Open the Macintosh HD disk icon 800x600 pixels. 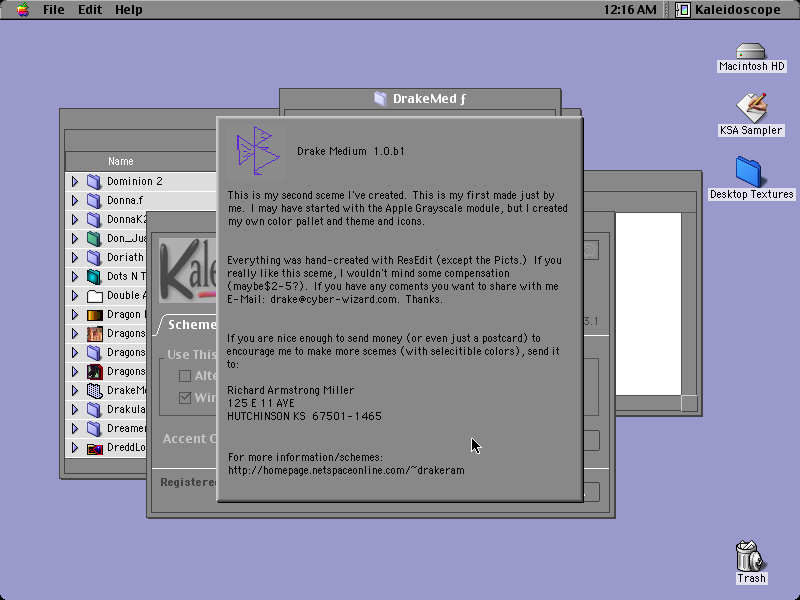coord(751,51)
